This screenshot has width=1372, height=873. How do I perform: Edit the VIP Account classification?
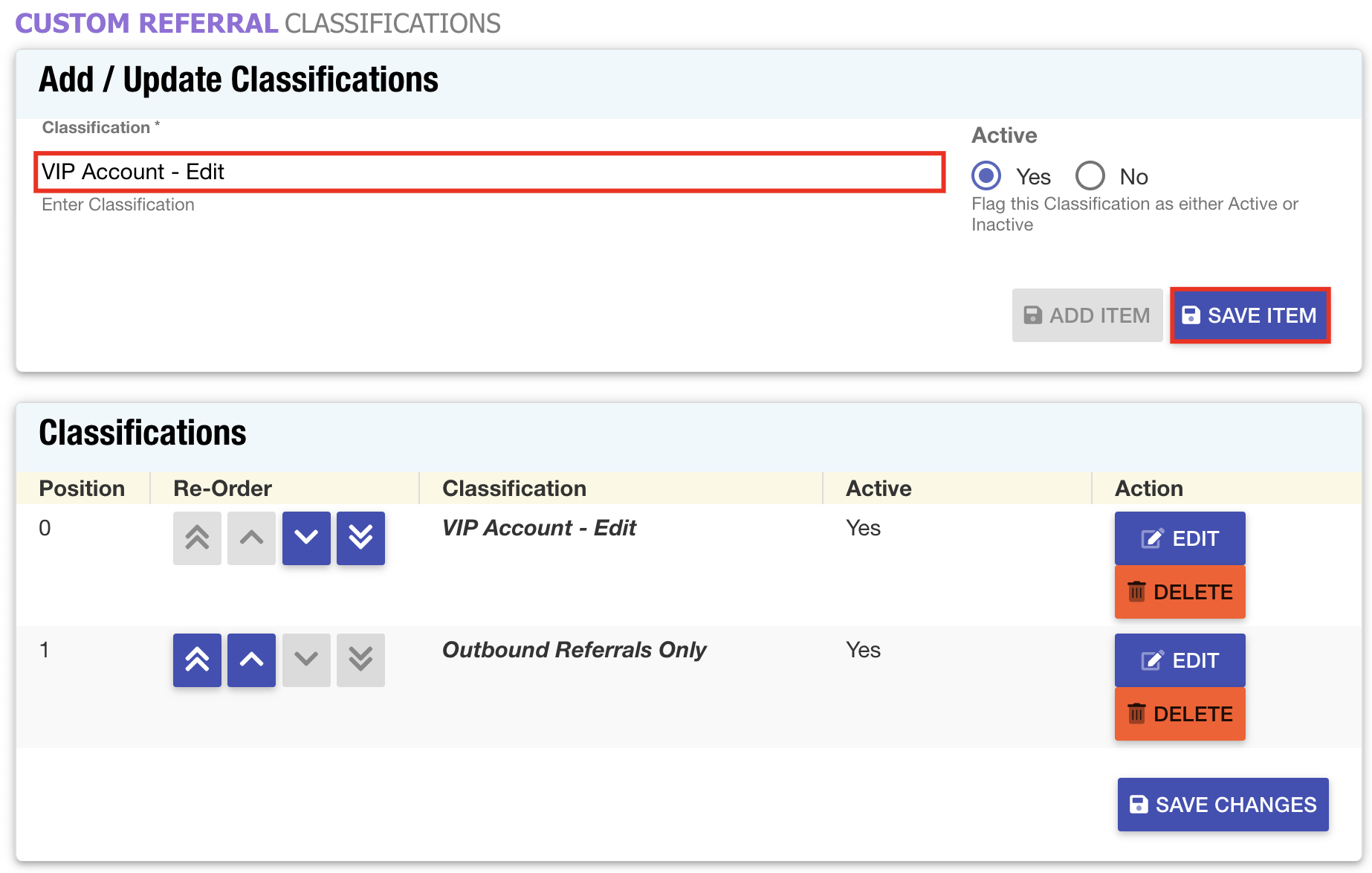coord(1180,538)
